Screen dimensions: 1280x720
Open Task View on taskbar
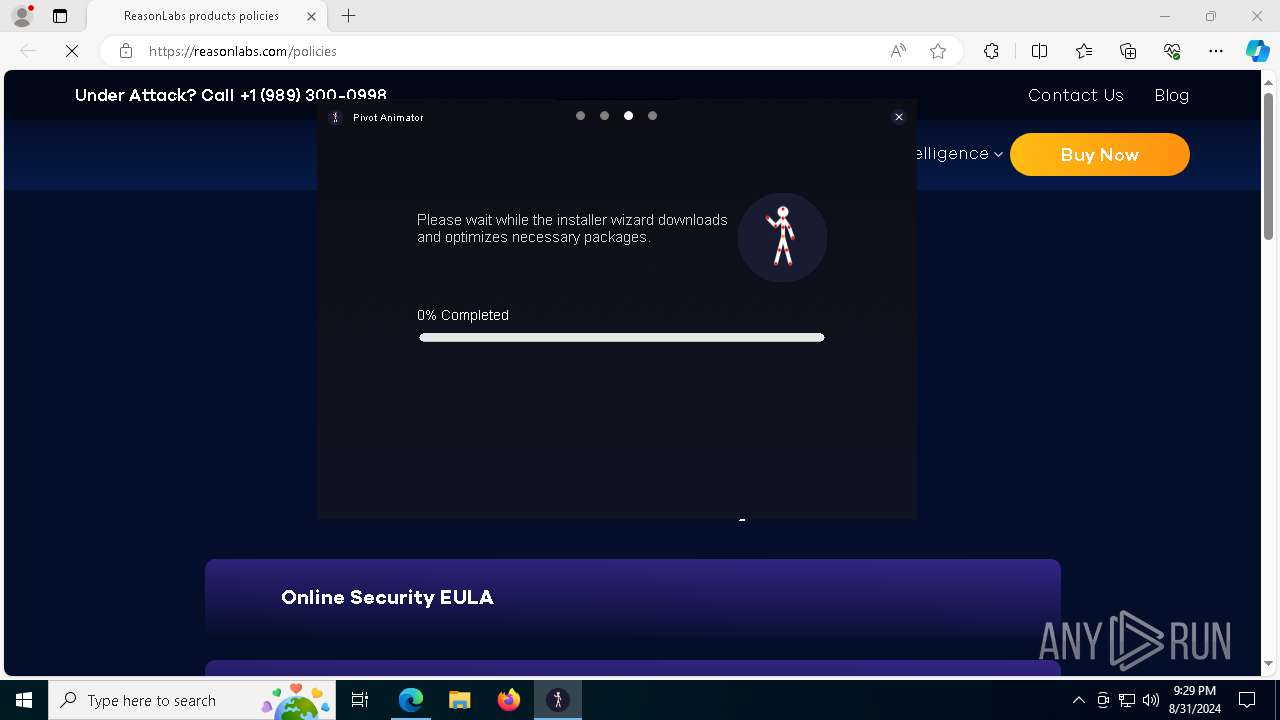point(360,700)
